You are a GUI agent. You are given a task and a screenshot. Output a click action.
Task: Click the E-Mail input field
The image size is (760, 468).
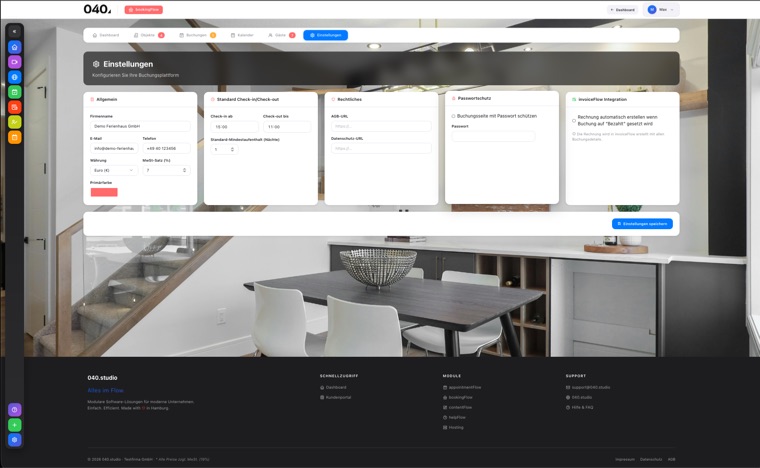pos(114,148)
